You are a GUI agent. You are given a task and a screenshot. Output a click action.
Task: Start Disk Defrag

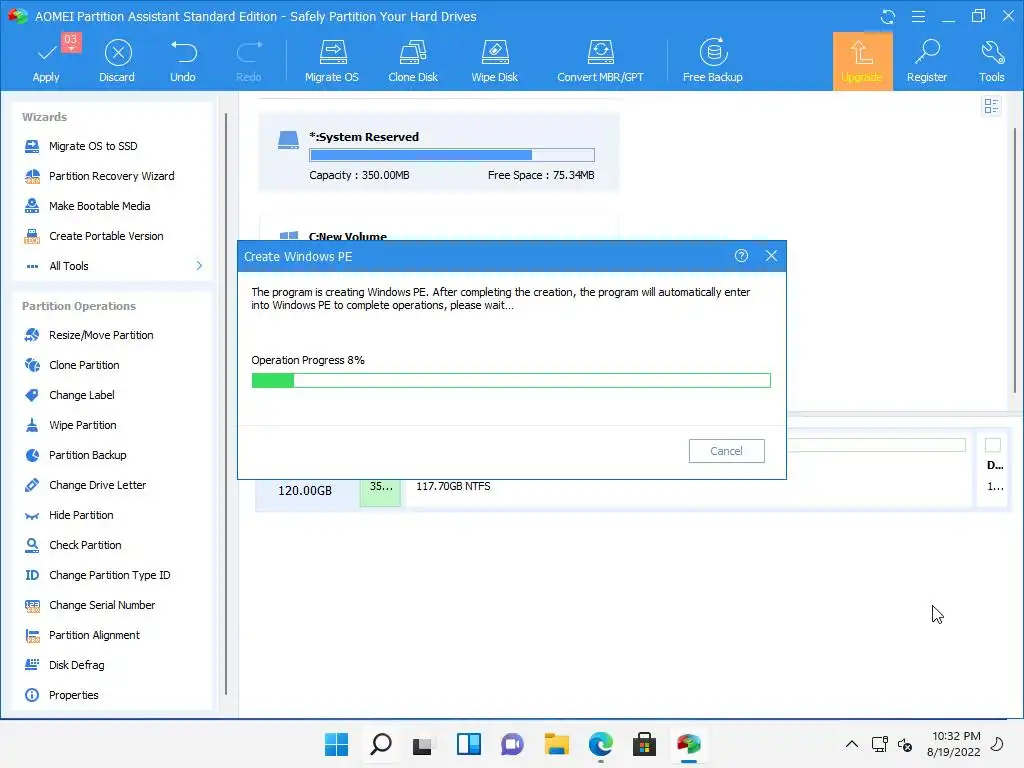(76, 665)
